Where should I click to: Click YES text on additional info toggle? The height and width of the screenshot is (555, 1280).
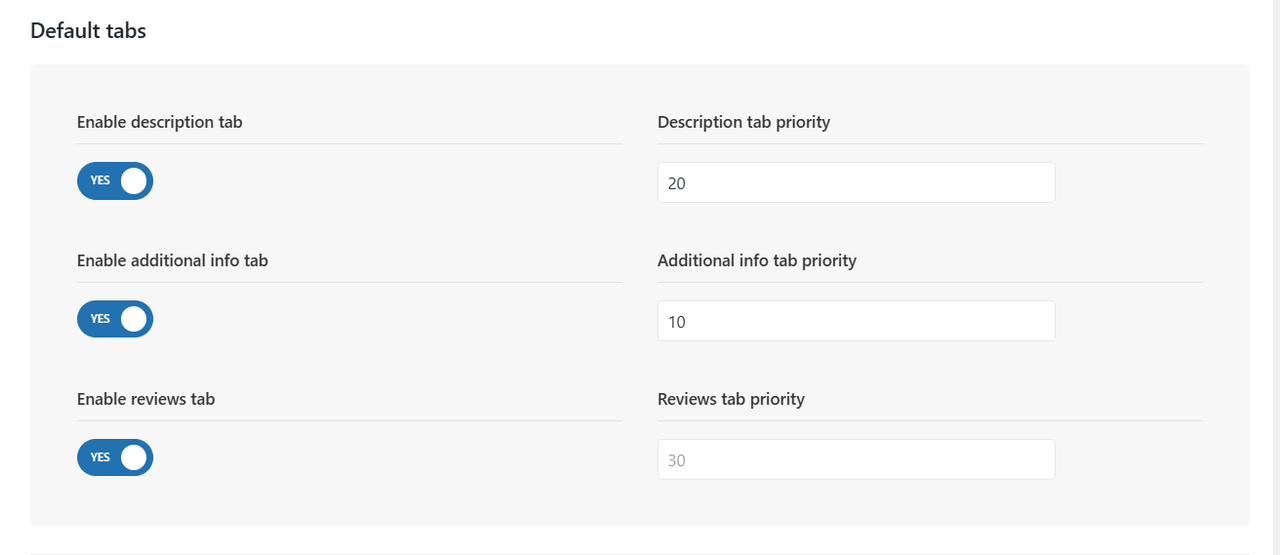[x=100, y=319]
